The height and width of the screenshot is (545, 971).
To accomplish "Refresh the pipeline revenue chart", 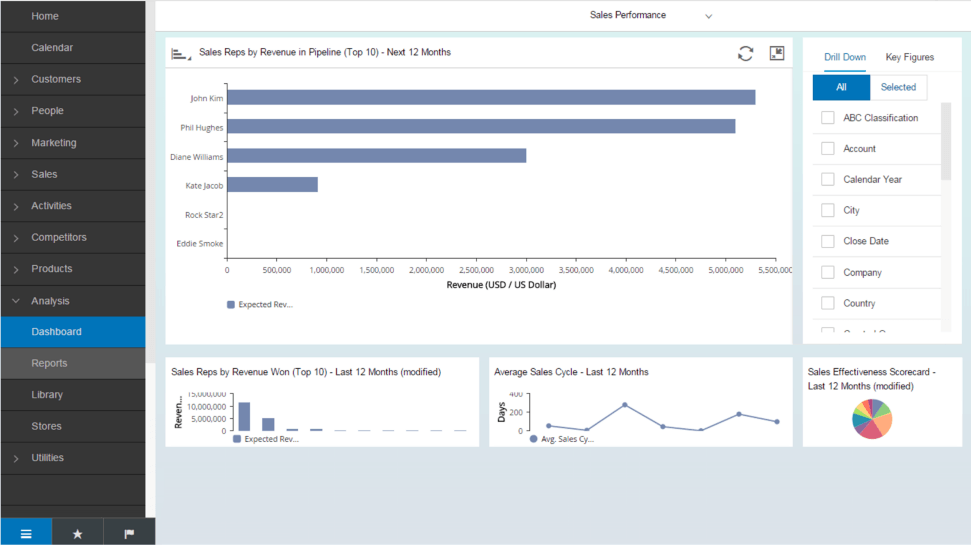I will [x=746, y=54].
